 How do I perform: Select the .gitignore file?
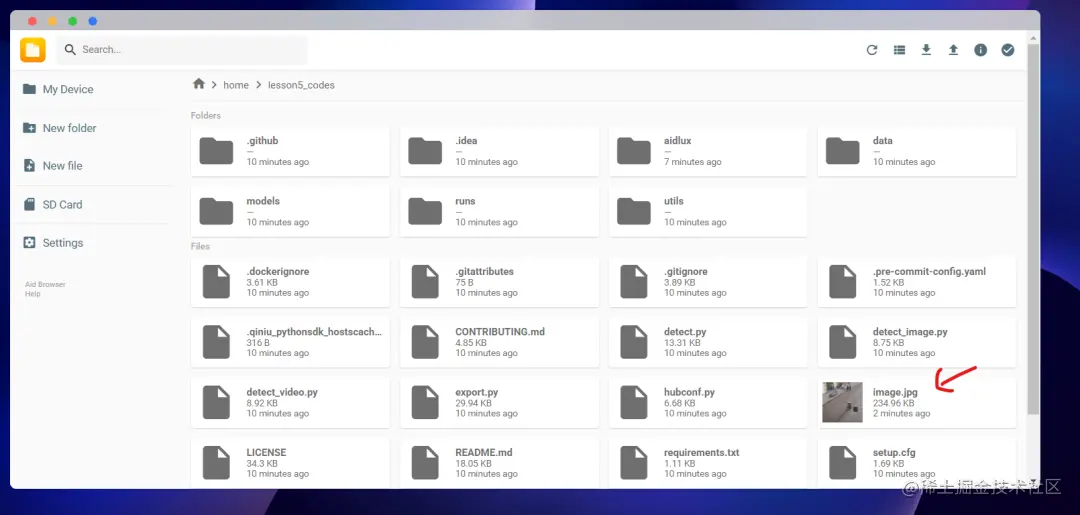point(708,282)
